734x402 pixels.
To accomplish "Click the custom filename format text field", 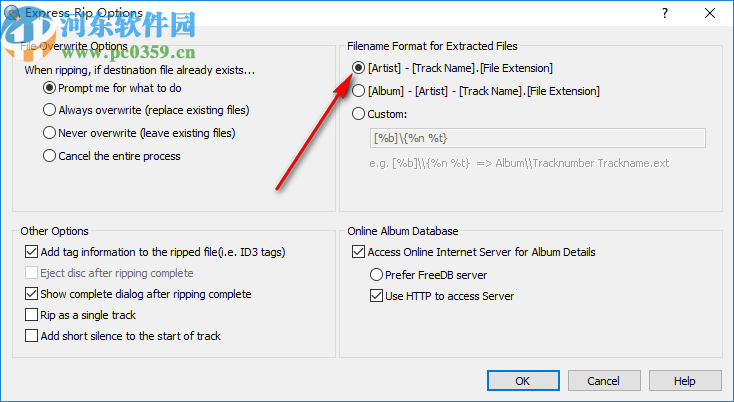I will (536, 138).
